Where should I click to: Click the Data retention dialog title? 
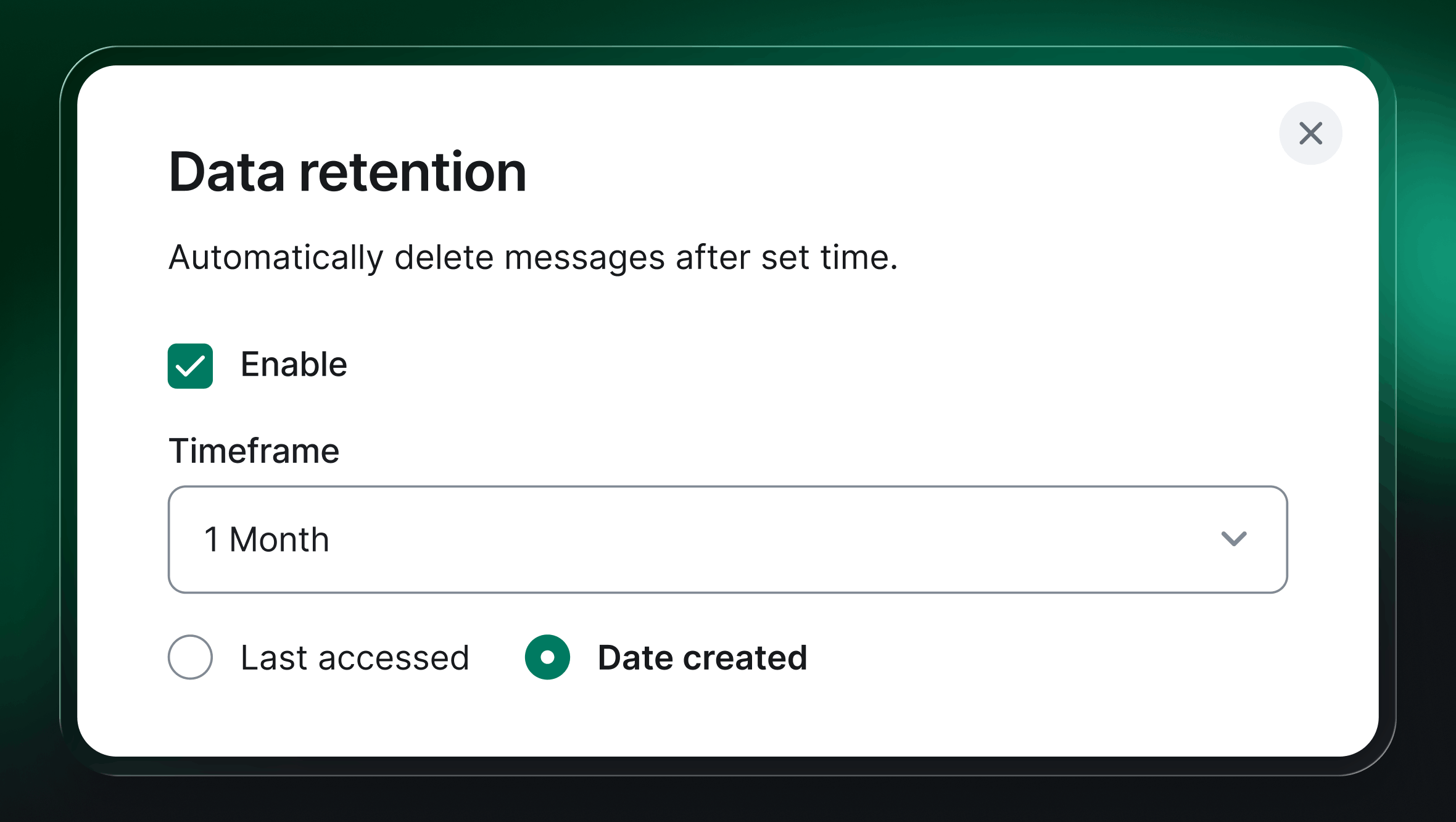tap(347, 173)
